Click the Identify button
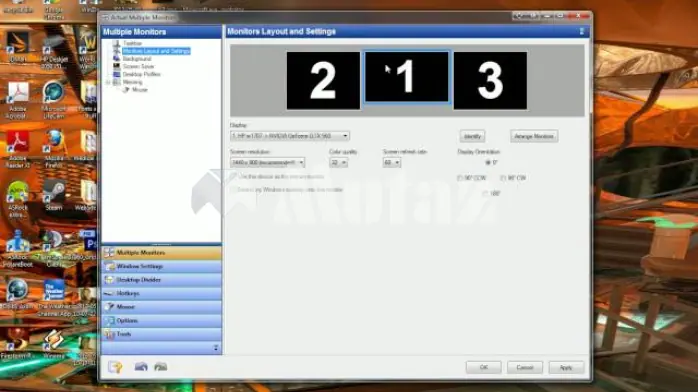This screenshot has width=698, height=392. [x=472, y=136]
